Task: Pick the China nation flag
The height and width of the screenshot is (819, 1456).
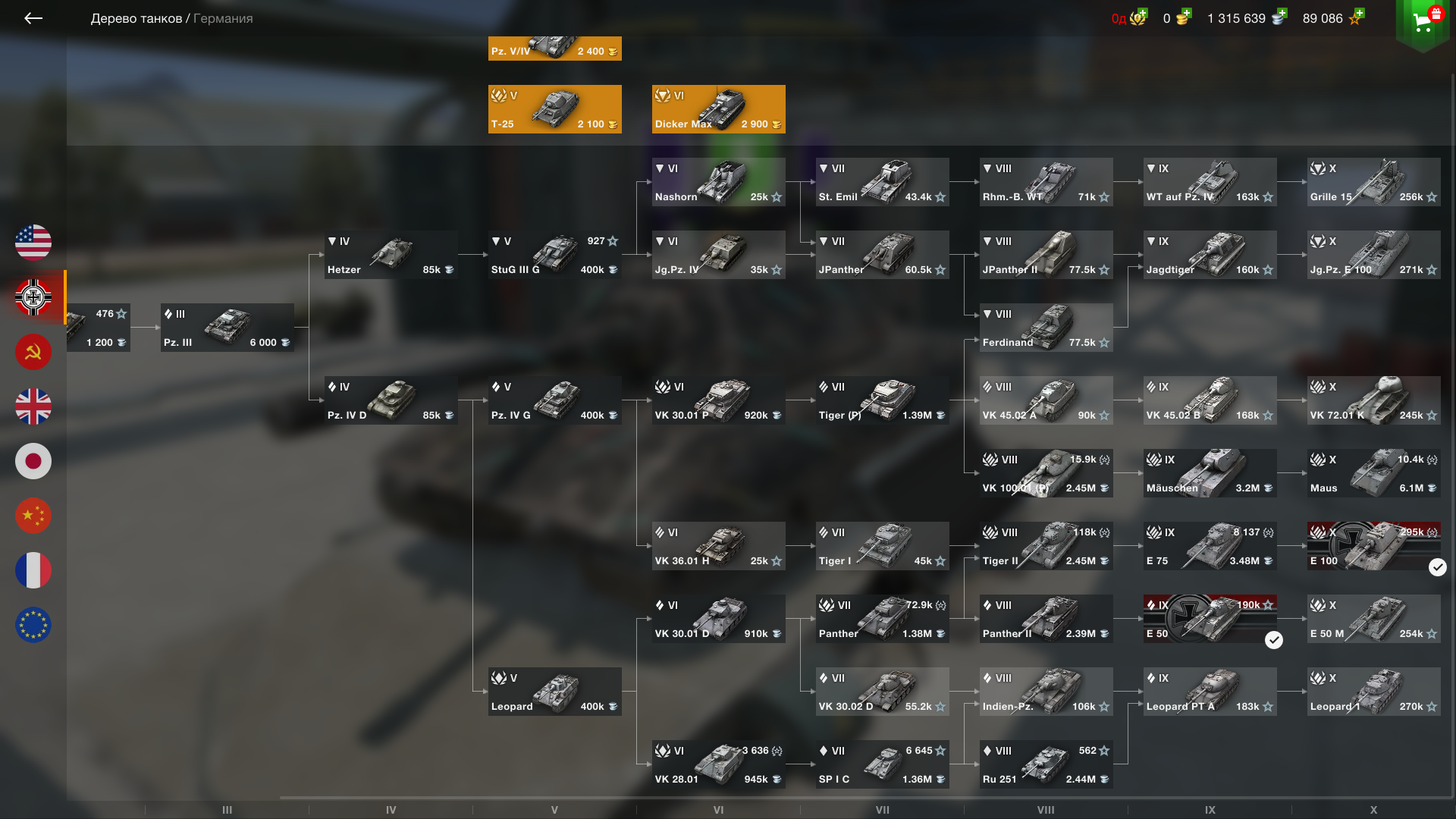Action: tap(33, 516)
